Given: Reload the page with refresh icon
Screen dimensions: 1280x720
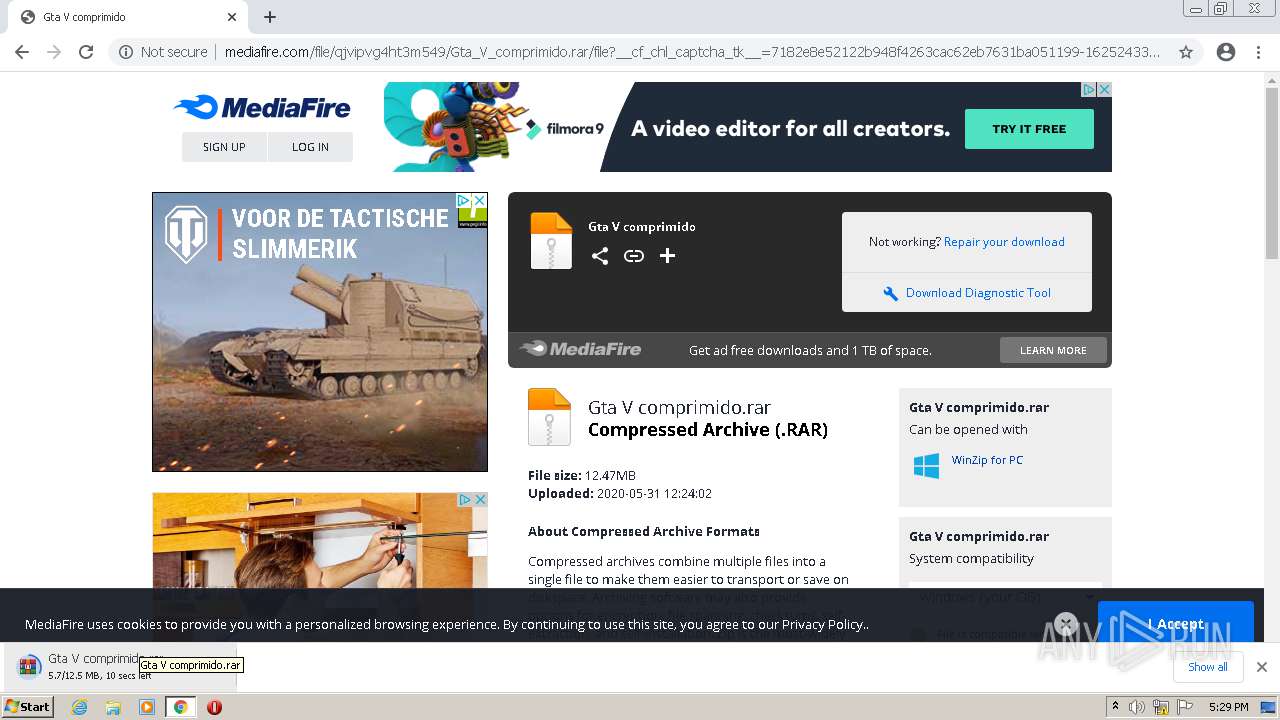Looking at the screenshot, I should click(x=86, y=52).
